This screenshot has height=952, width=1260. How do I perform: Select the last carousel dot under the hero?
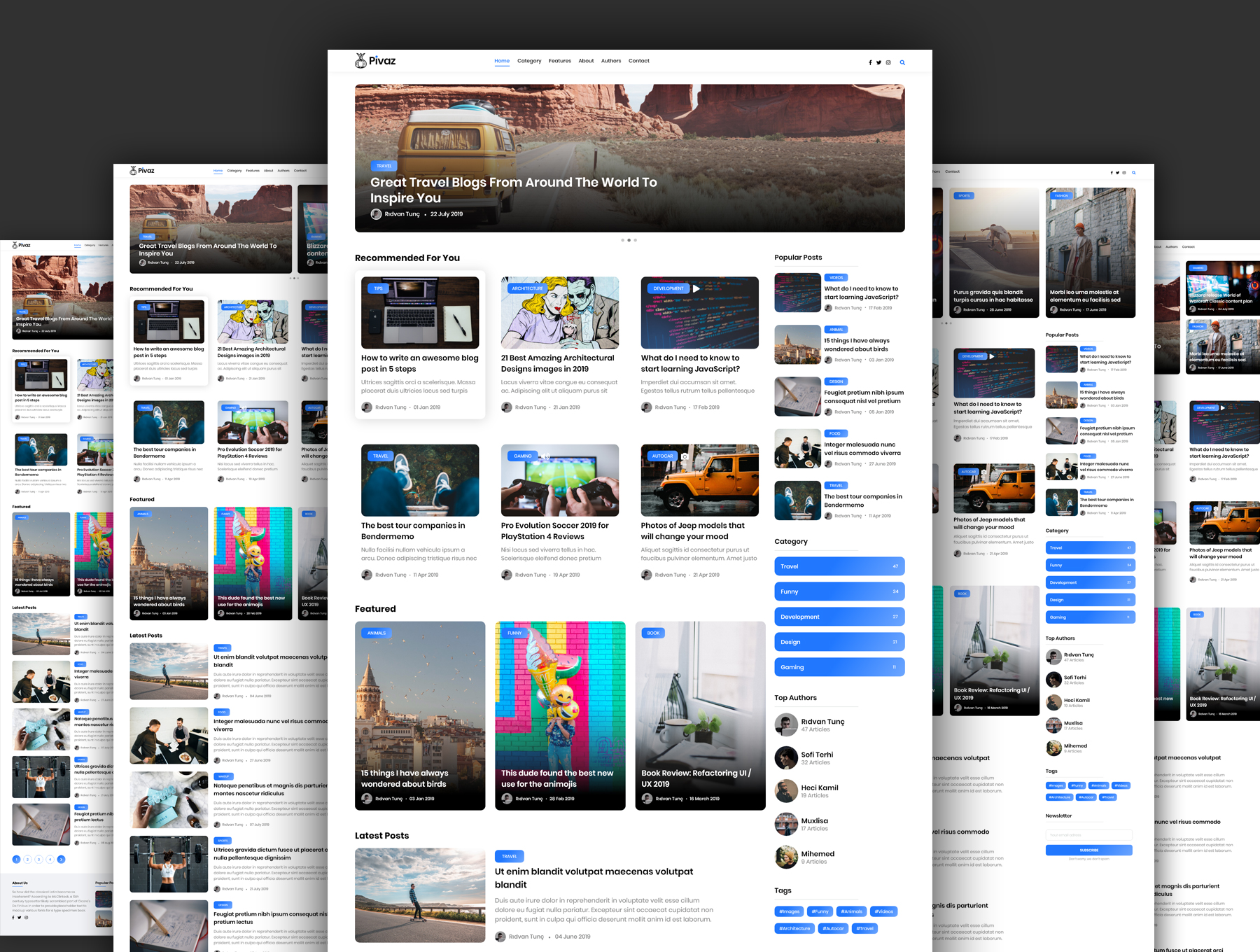[636, 240]
